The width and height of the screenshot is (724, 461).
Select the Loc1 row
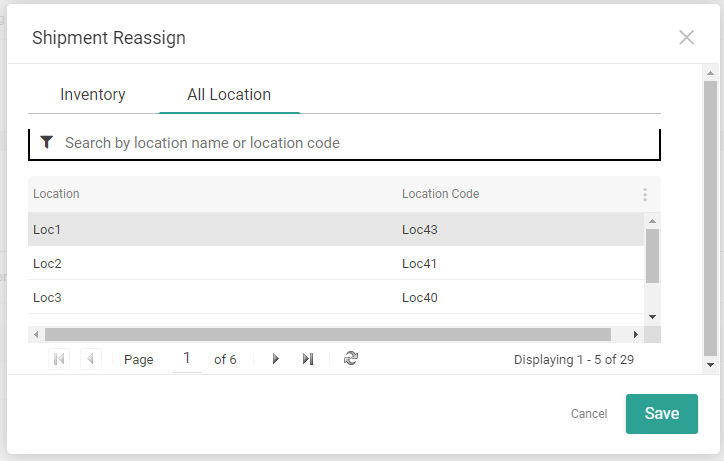(336, 229)
